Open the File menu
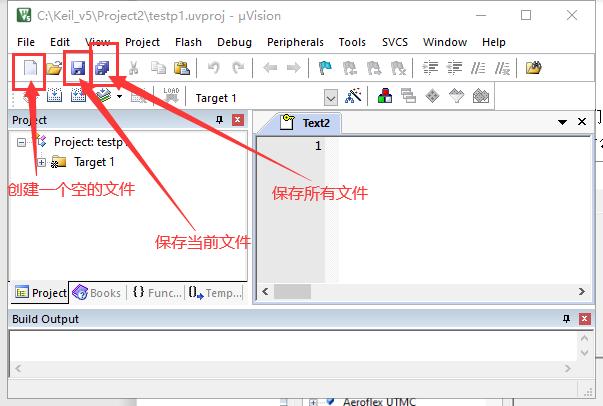Viewport: 603px width, 406px height. point(26,42)
